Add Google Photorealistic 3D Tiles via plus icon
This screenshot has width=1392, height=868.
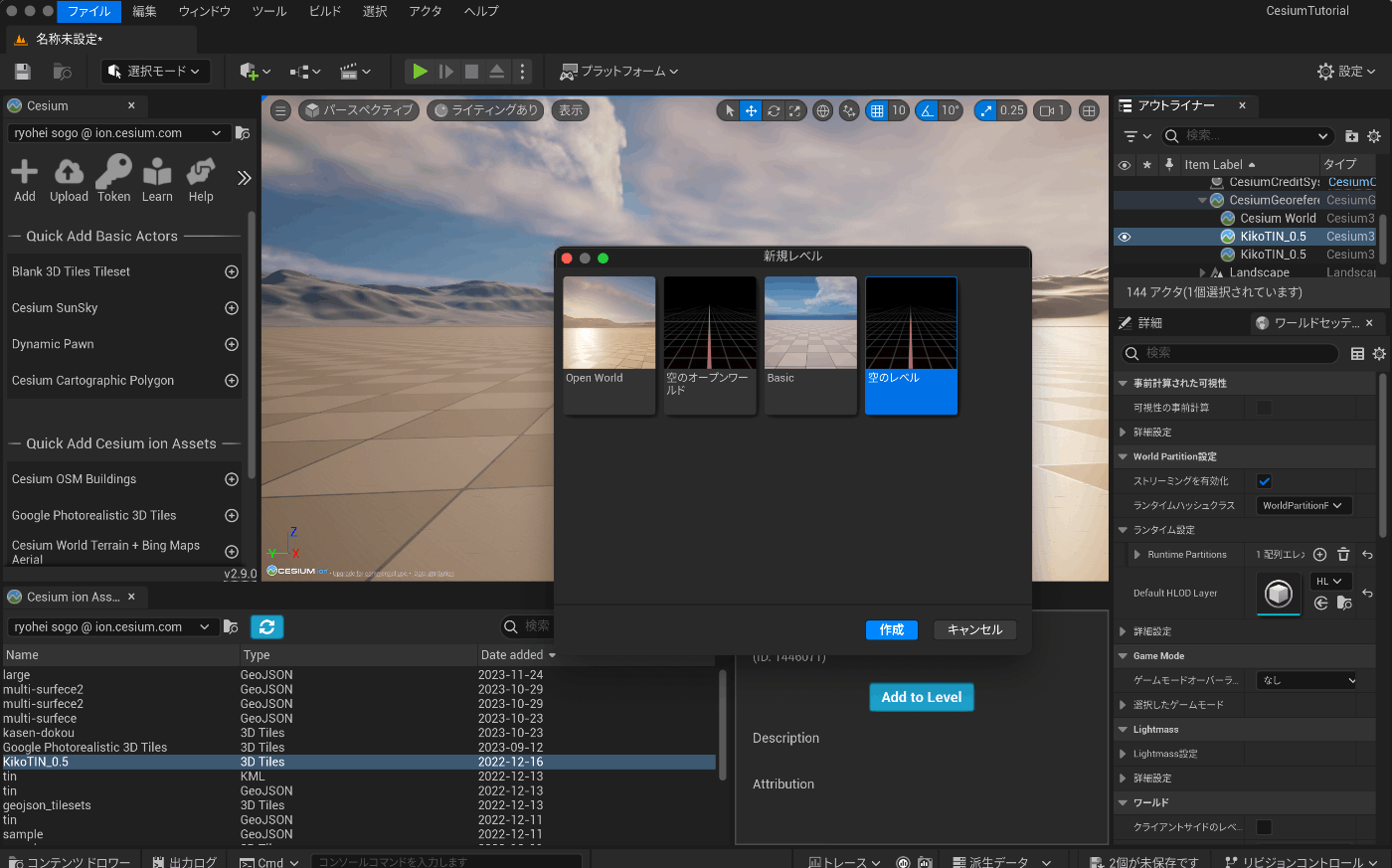click(232, 515)
